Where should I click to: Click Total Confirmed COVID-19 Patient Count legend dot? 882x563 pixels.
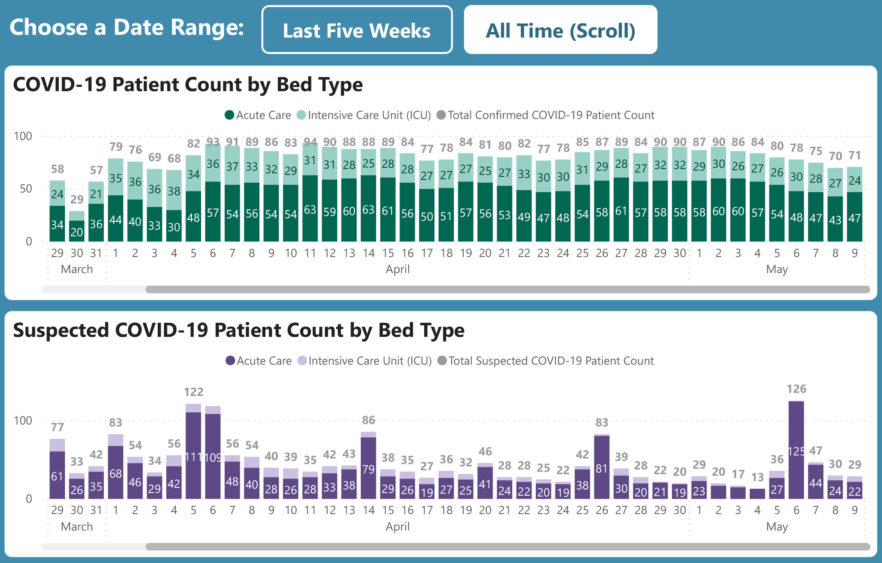[441, 115]
